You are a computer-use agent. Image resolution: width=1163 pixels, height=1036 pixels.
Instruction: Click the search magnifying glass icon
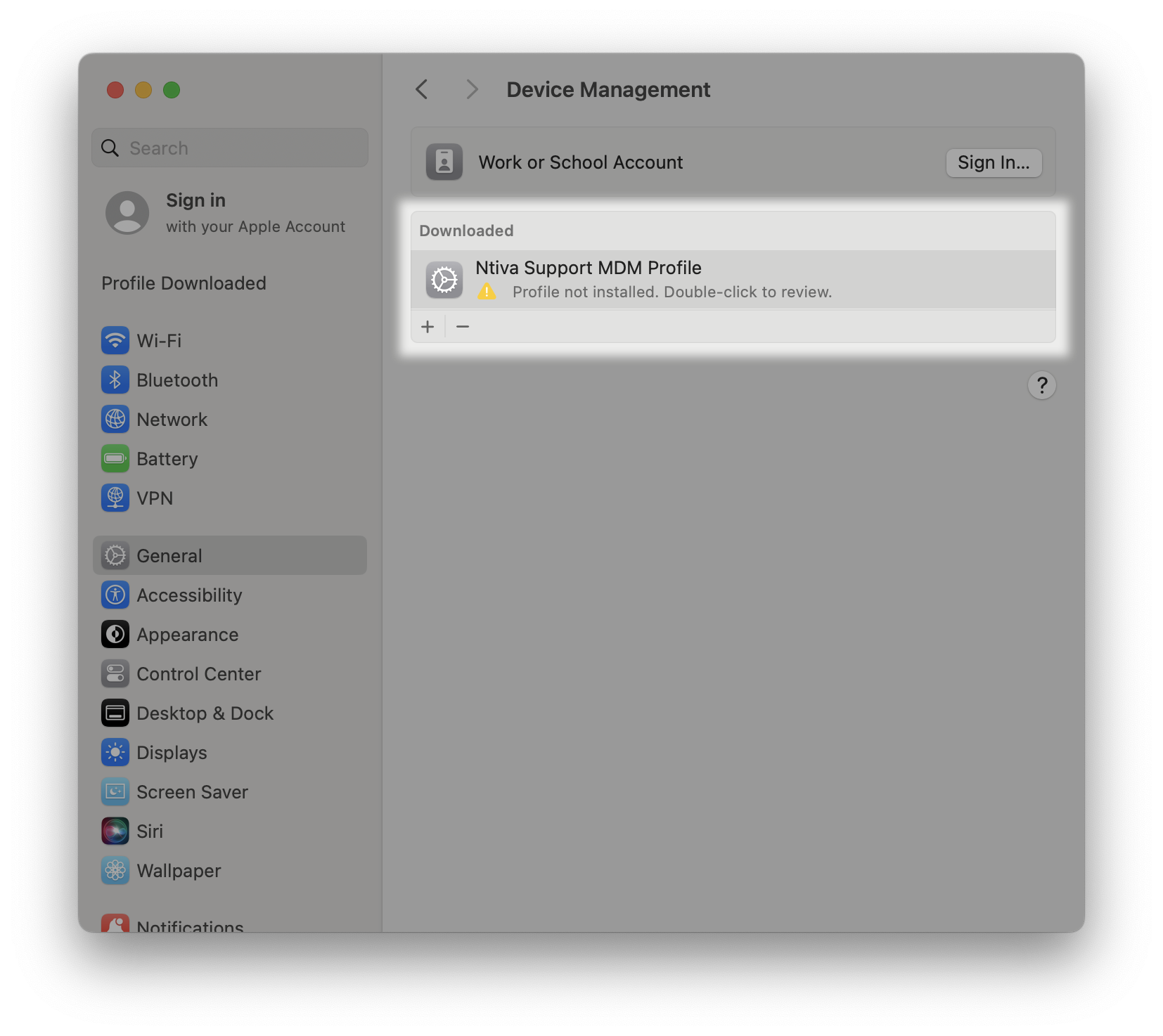(110, 148)
